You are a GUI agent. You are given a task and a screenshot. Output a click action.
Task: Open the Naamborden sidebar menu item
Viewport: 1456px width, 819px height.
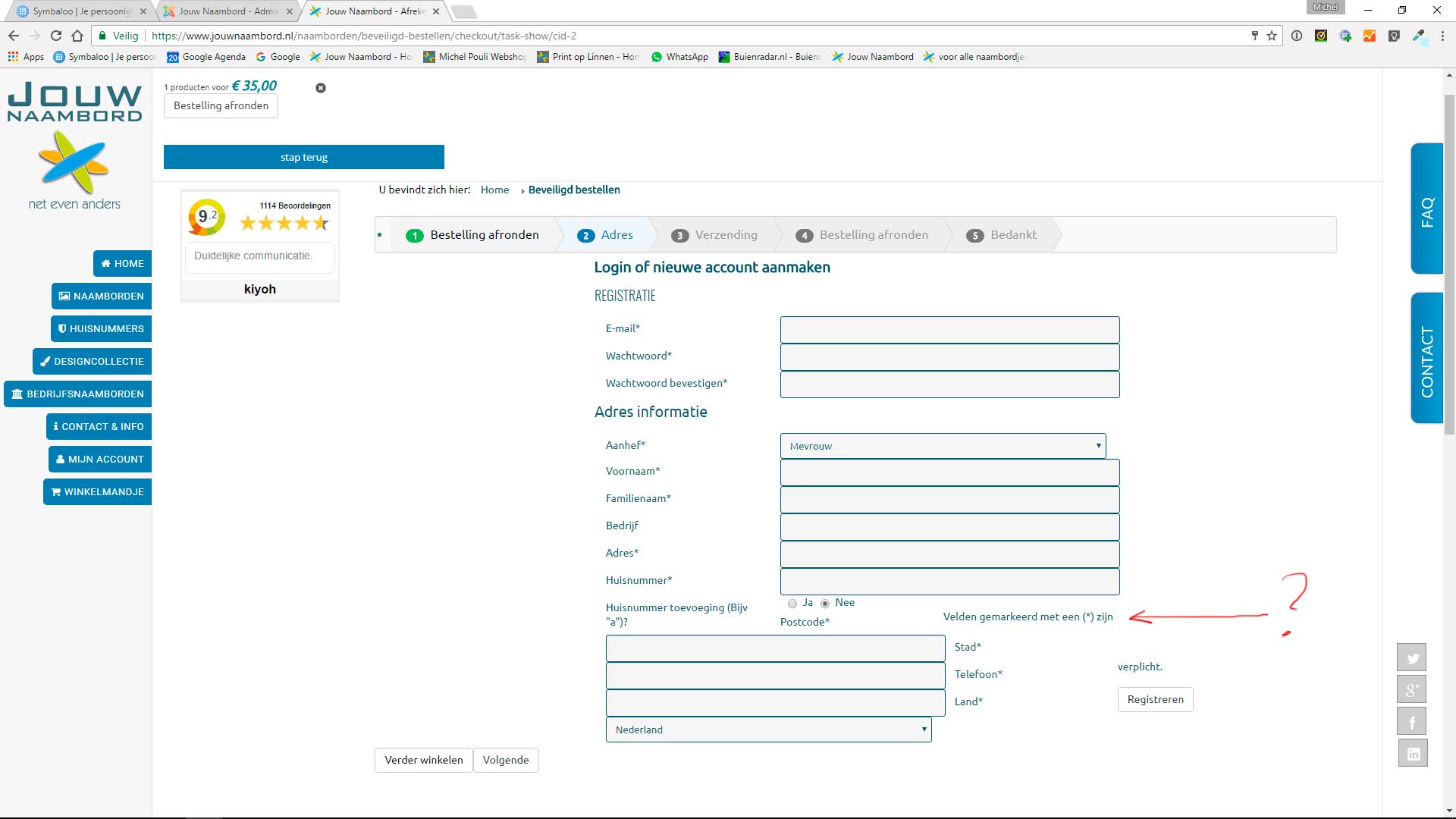102,297
